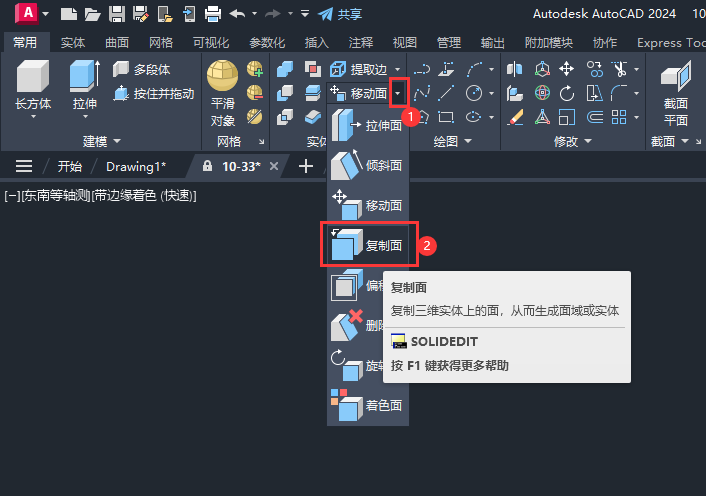Switch to the 网格 ribbon tab
Image resolution: width=706 pixels, height=496 pixels.
point(161,42)
